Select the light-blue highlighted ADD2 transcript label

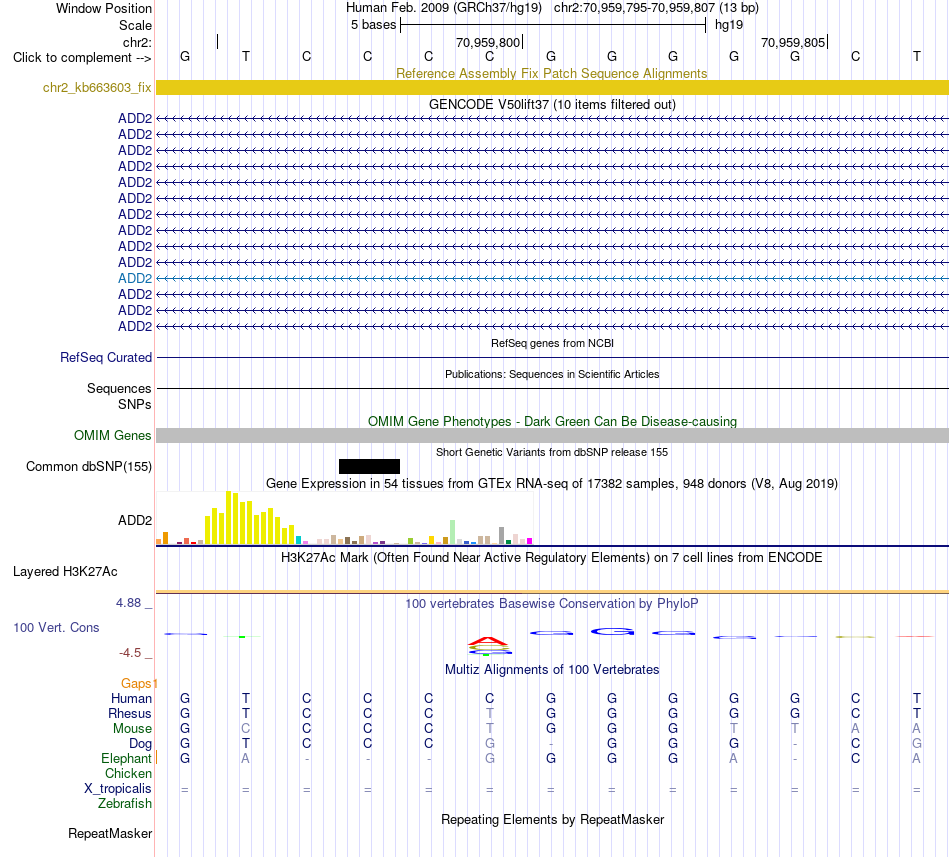point(135,278)
